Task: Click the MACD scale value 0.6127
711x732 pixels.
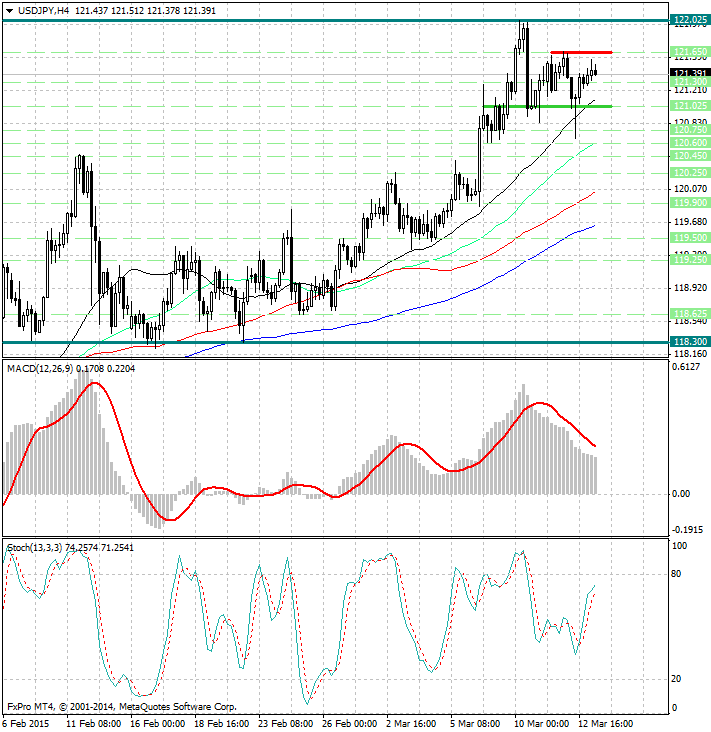Action: coord(686,367)
